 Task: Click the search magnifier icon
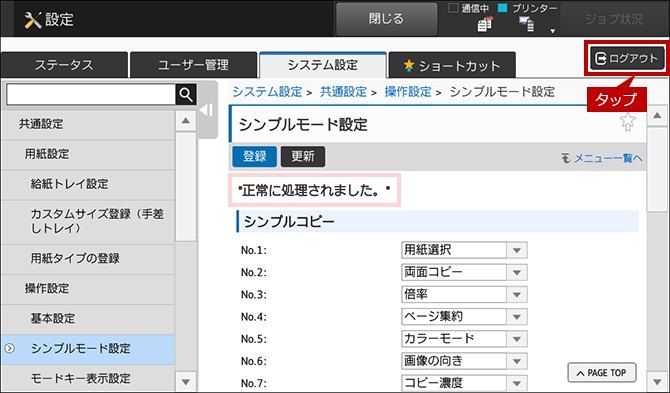(x=186, y=94)
